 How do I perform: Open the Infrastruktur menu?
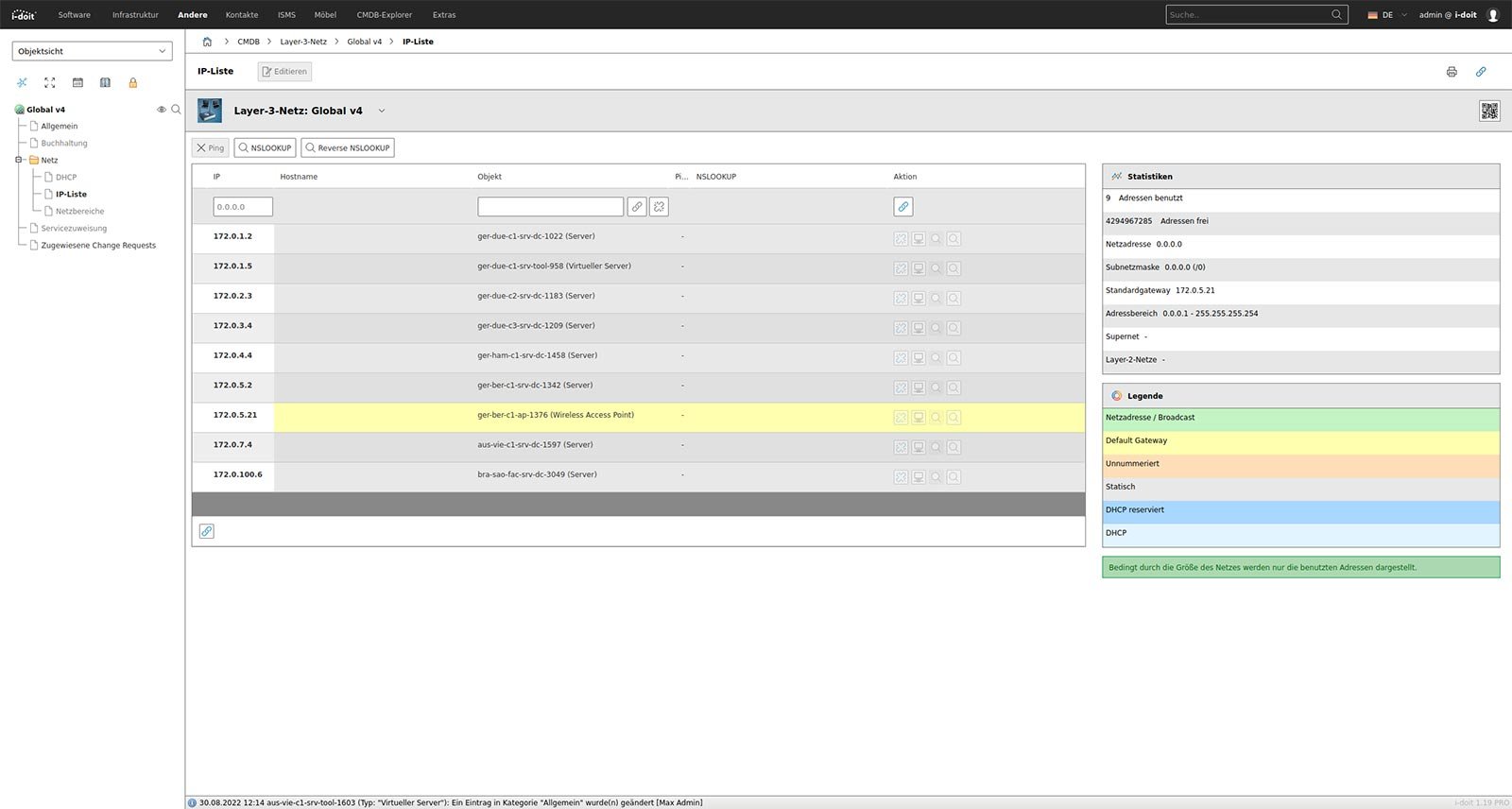pyautogui.click(x=135, y=15)
